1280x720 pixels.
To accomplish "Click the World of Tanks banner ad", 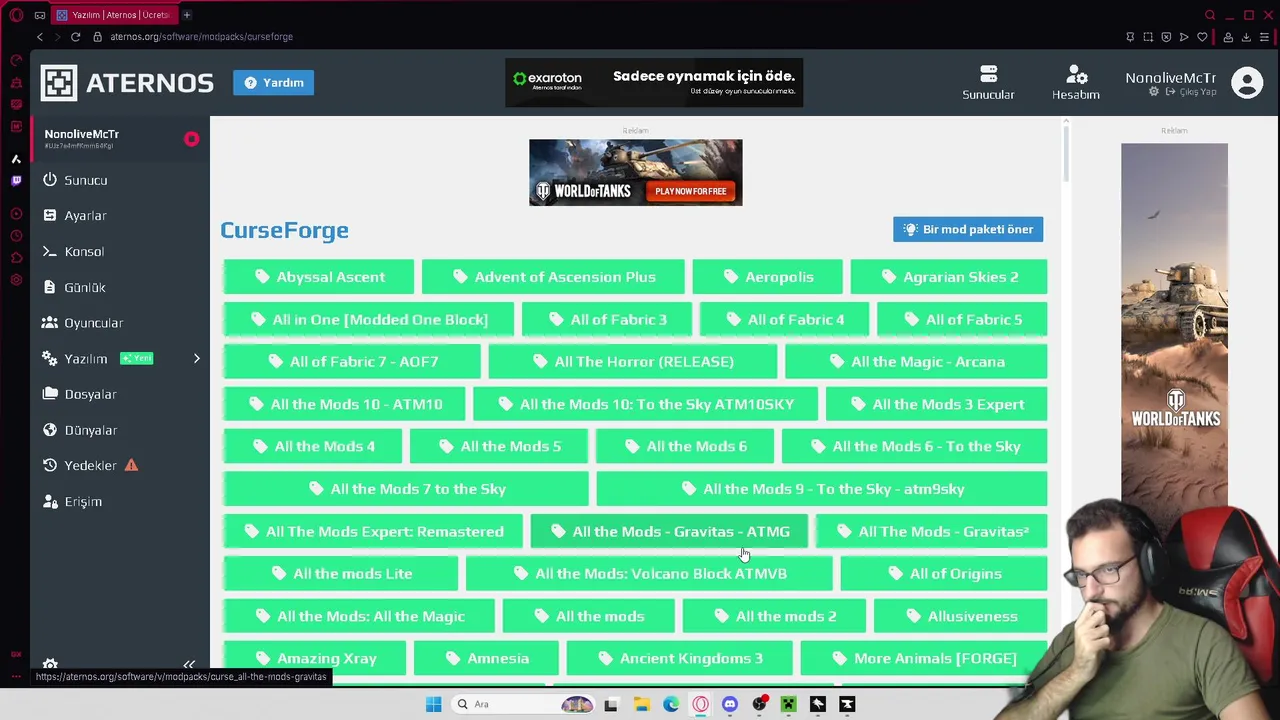I will [636, 173].
